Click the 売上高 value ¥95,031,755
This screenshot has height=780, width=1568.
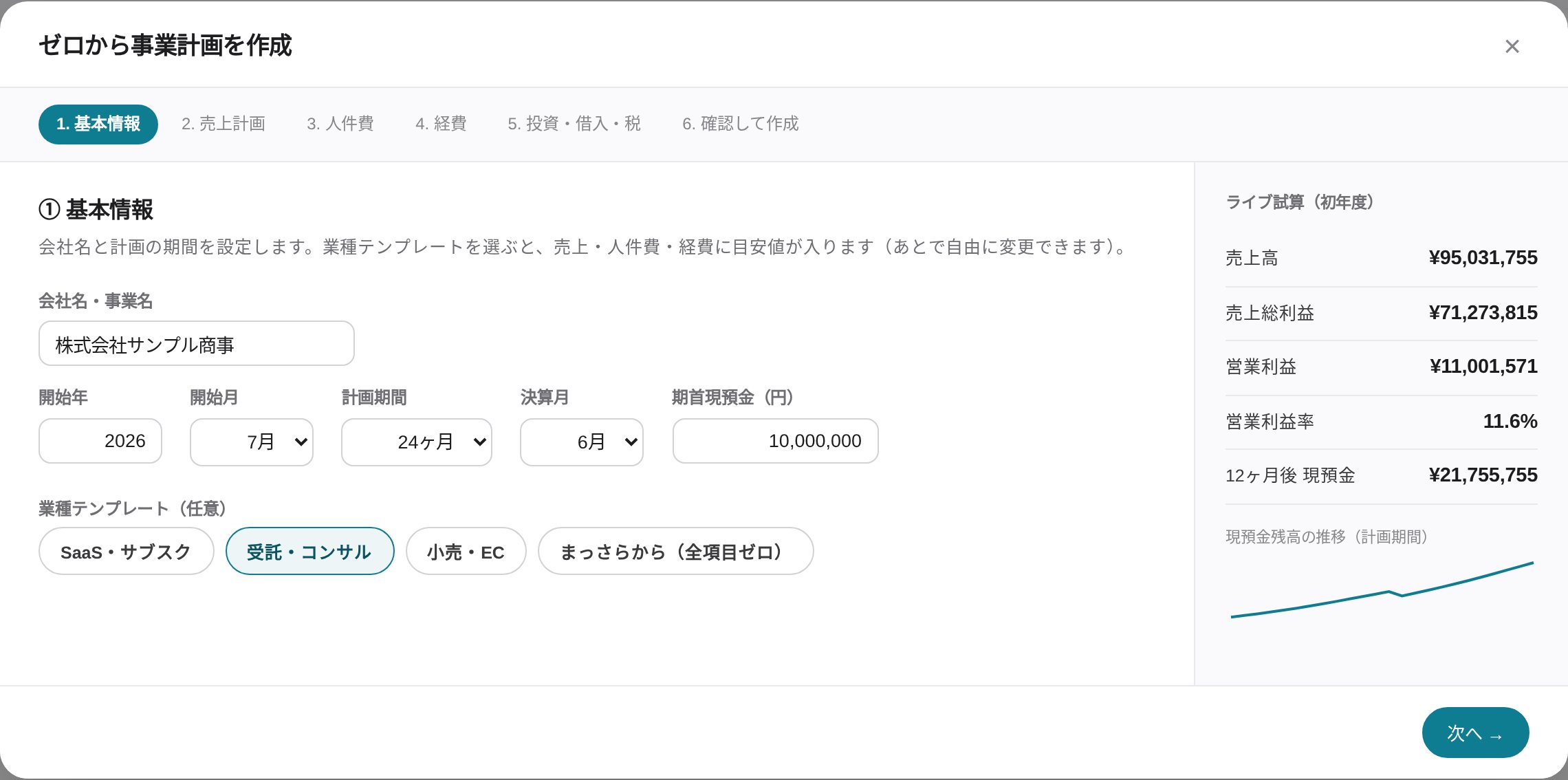coord(1483,257)
